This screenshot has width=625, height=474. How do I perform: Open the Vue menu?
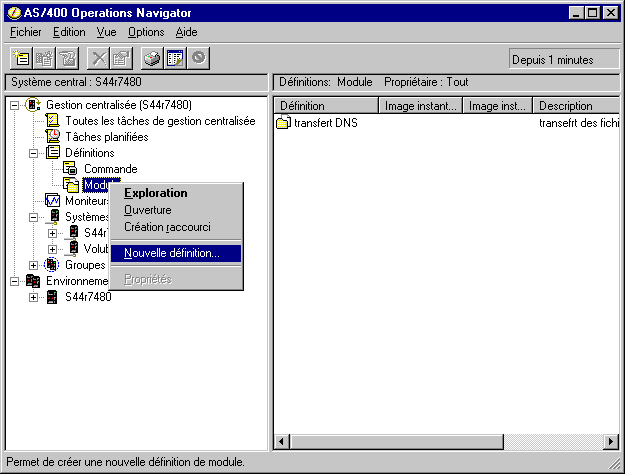point(106,32)
